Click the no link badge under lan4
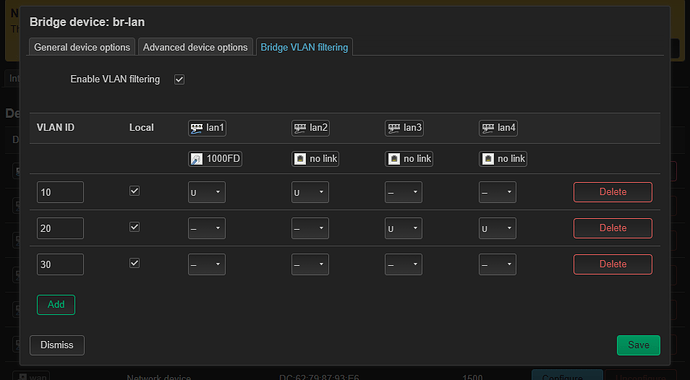 point(503,159)
